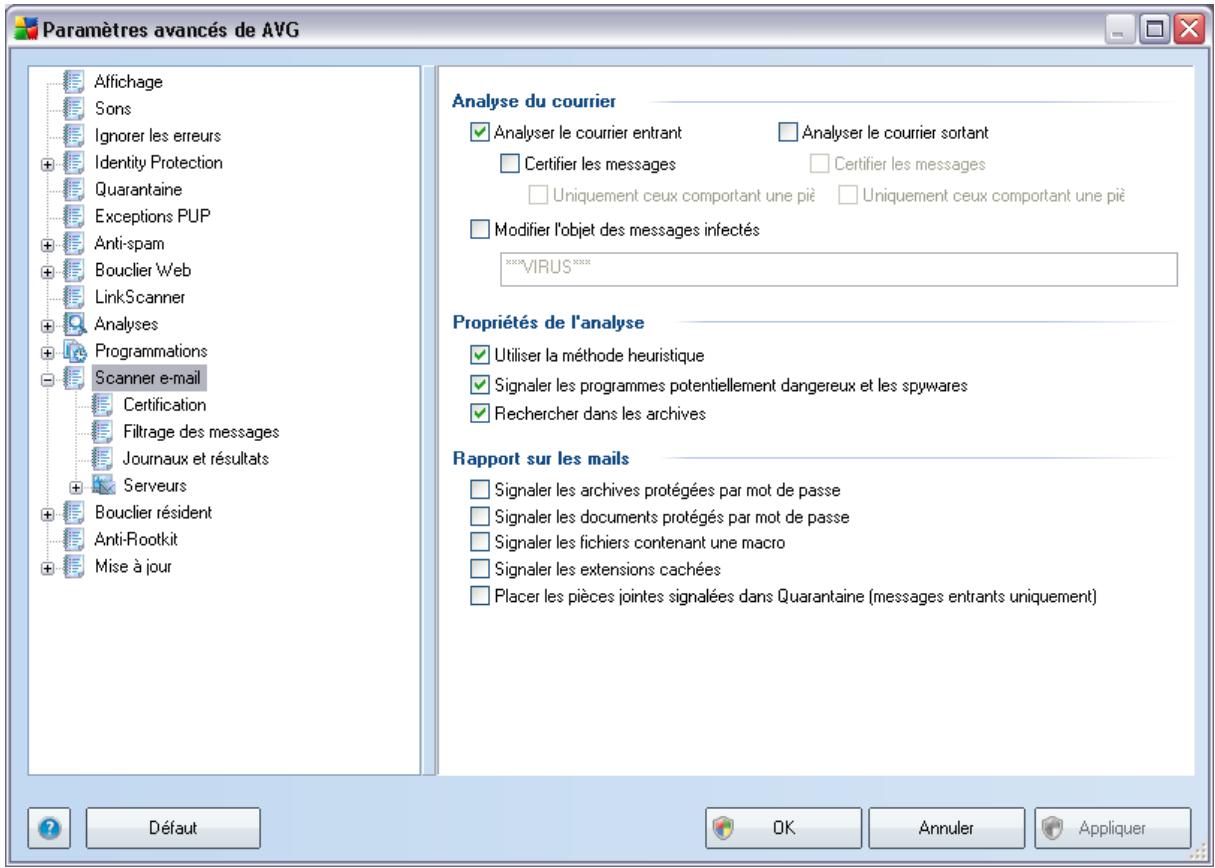Enable Signaler les extensions cachées
Screen dimensions: 1215x868
coord(478,571)
